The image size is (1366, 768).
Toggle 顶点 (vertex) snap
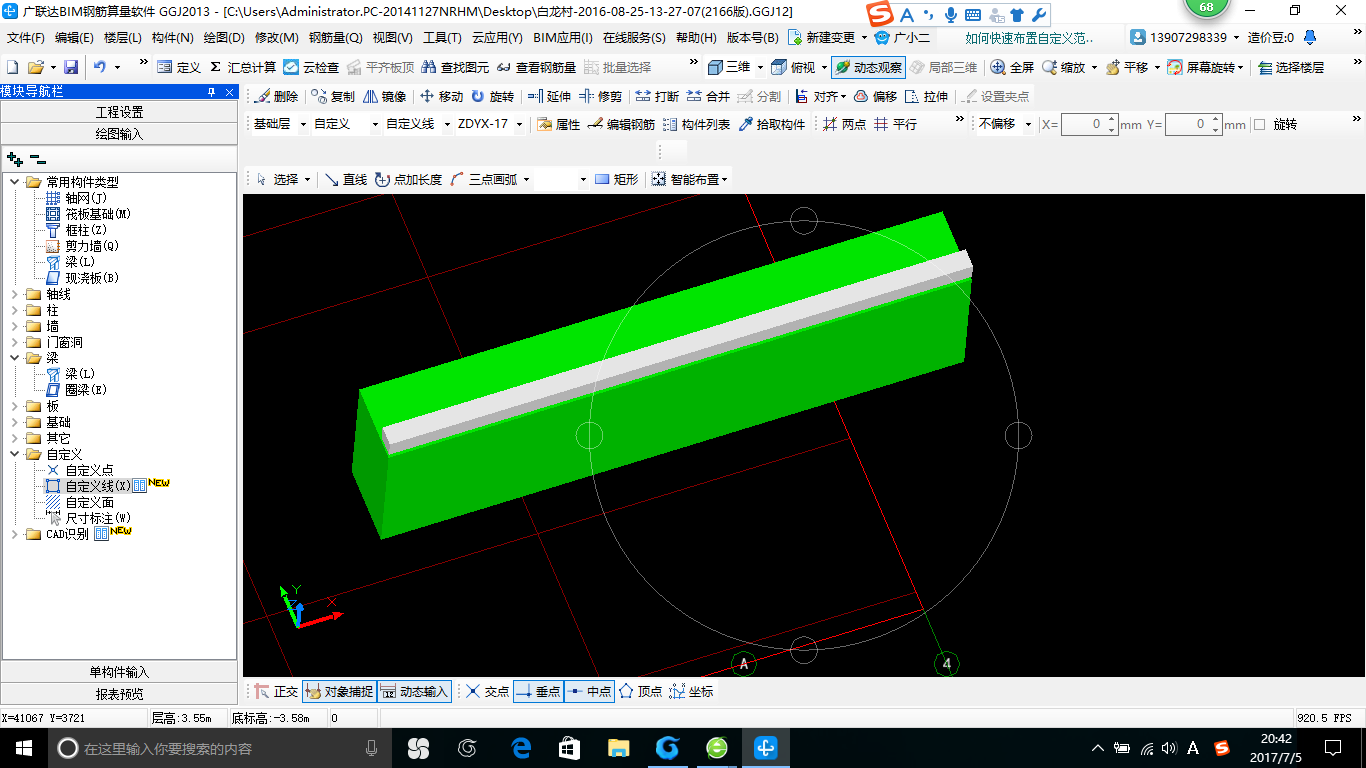coord(640,691)
